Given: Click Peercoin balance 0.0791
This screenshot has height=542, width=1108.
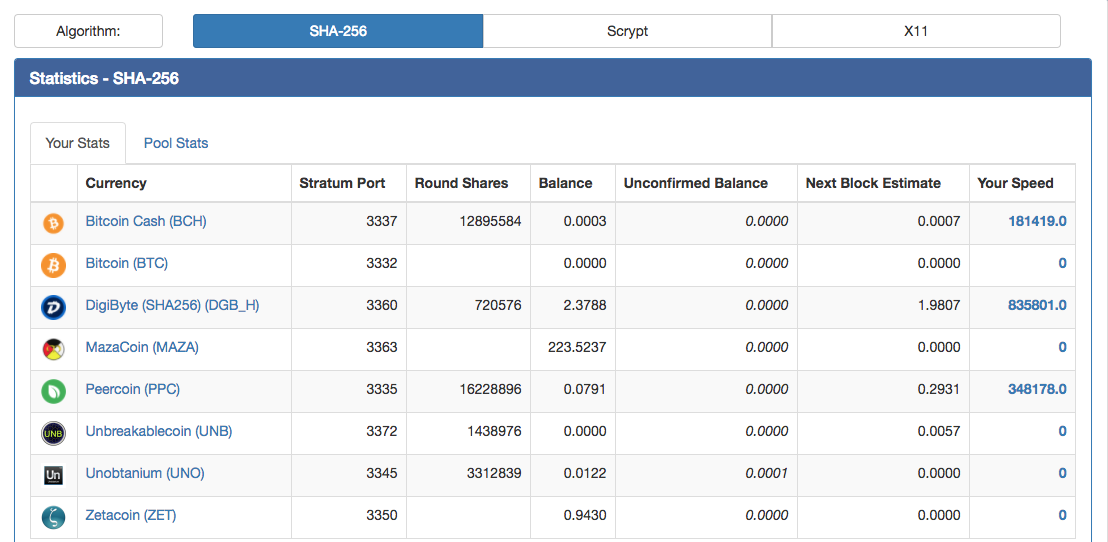Looking at the screenshot, I should coord(585,389).
